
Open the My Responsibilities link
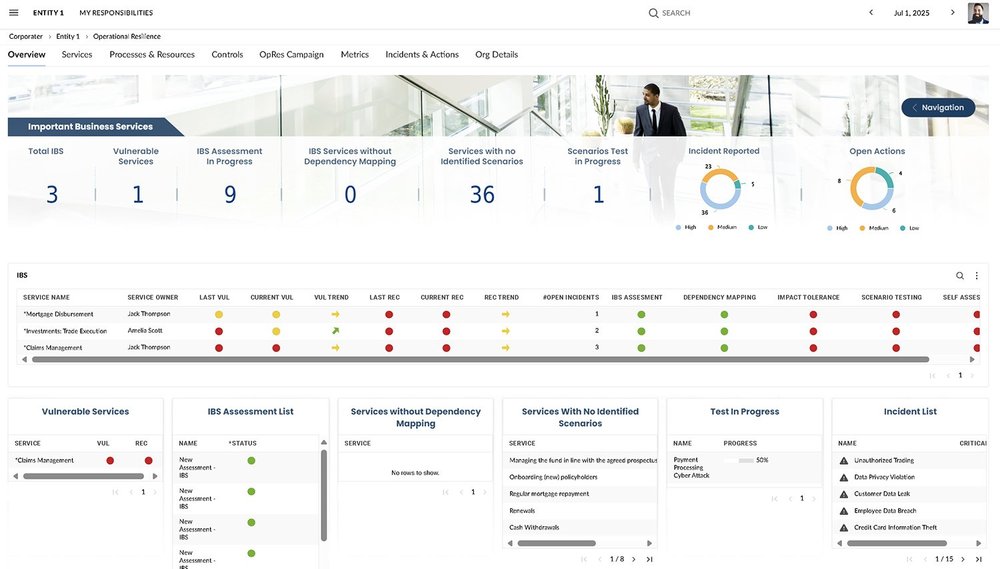click(116, 13)
